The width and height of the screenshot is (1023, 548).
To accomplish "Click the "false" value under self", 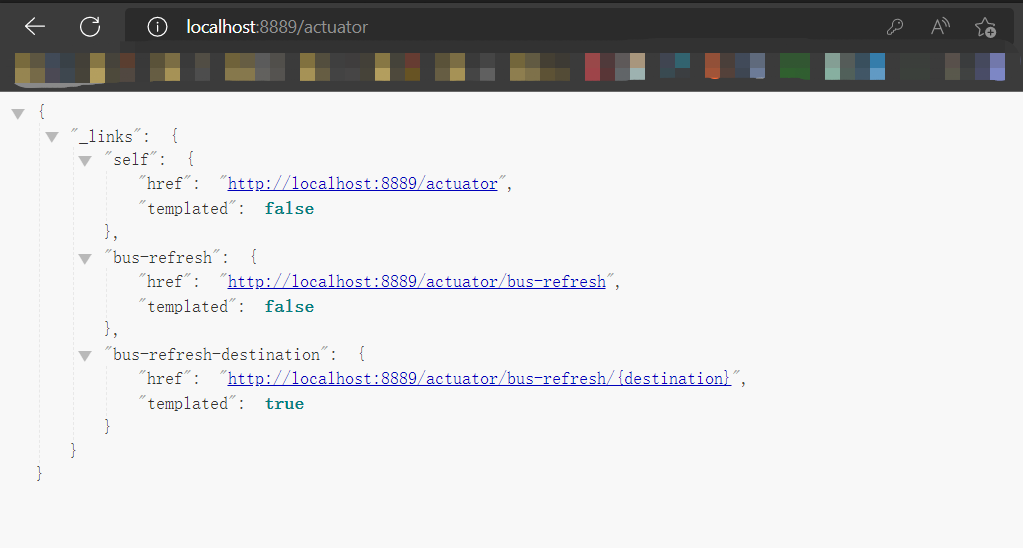I will click(x=289, y=209).
